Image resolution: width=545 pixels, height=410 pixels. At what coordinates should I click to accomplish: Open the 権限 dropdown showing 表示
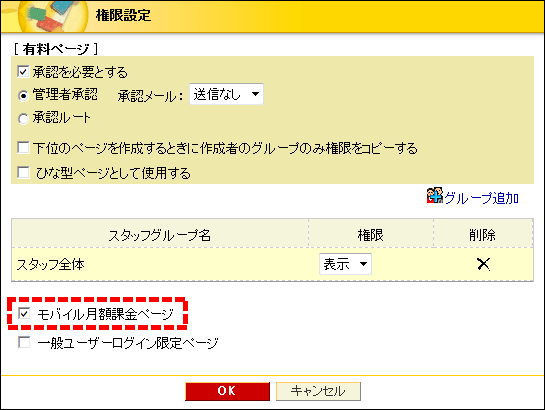tap(345, 264)
